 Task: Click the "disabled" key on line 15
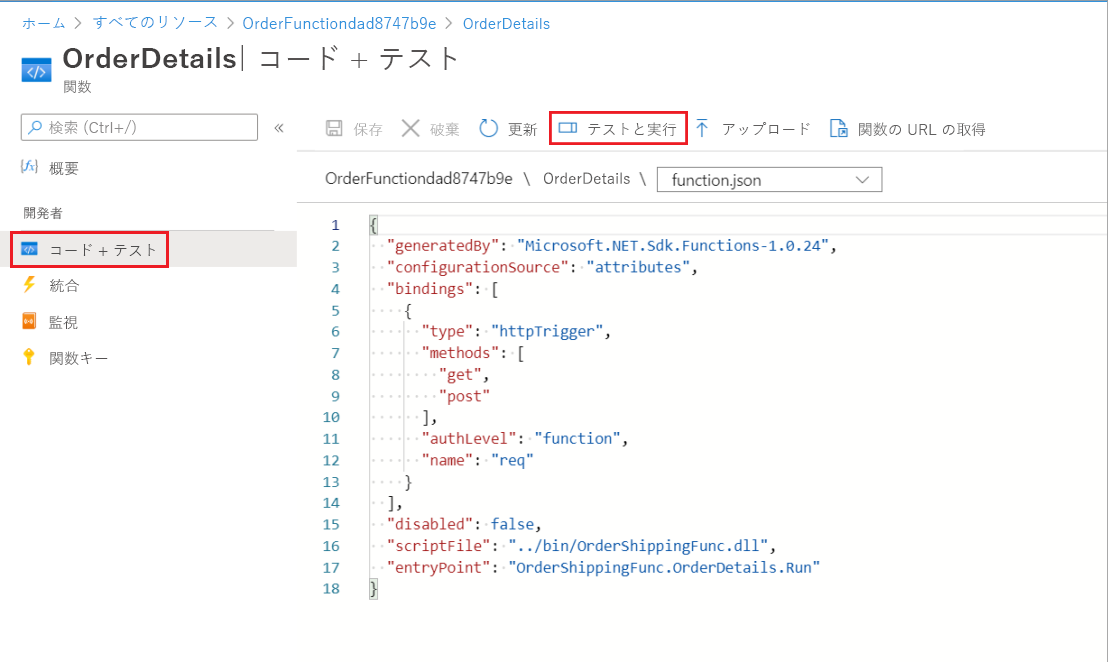click(430, 524)
